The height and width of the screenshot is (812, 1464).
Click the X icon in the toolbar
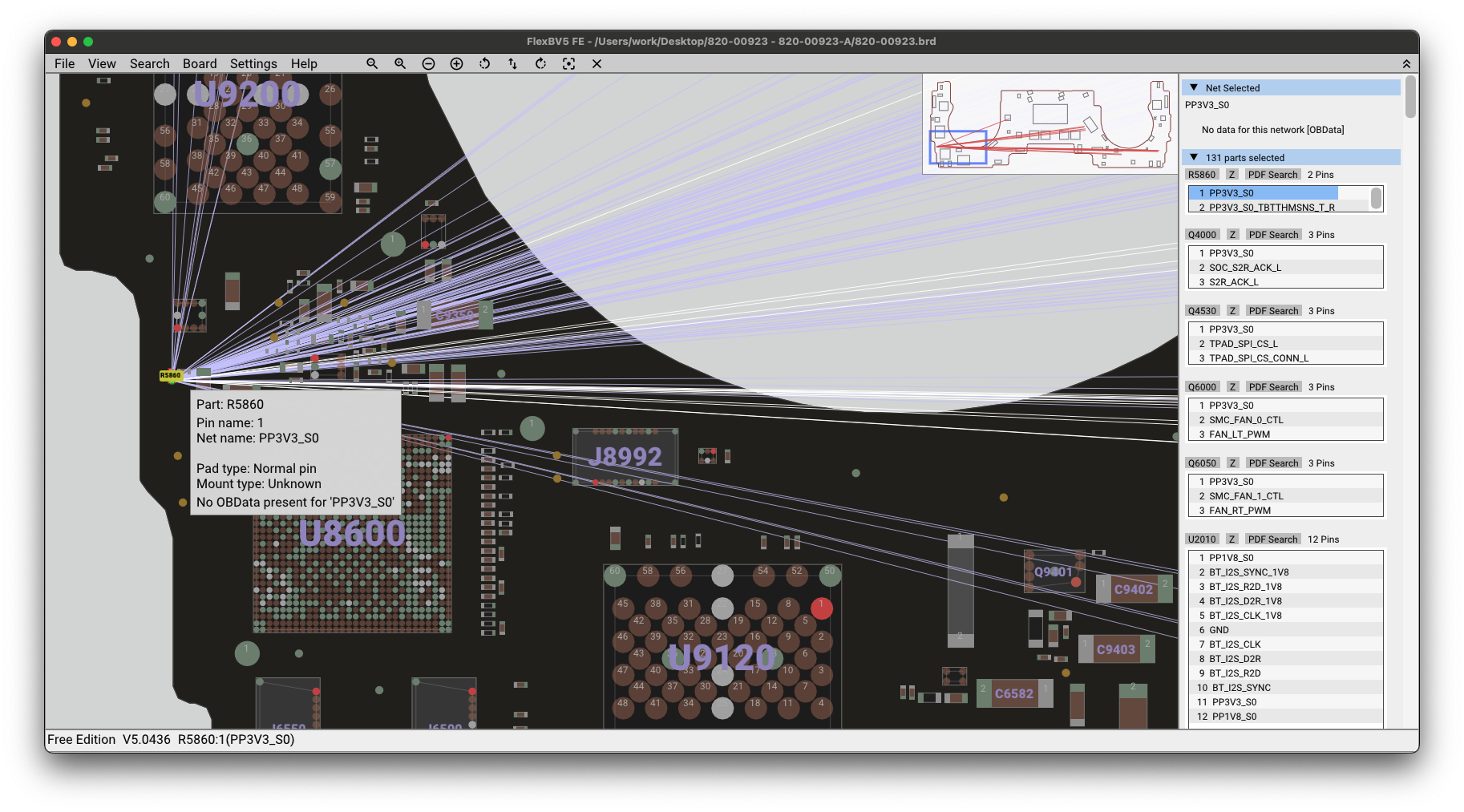point(597,63)
